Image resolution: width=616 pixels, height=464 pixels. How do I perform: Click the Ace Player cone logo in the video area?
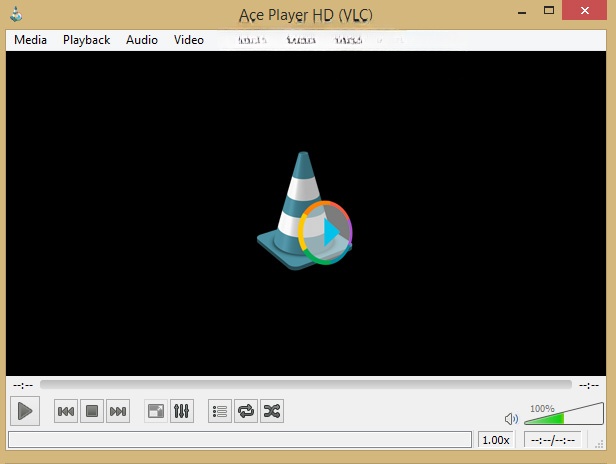click(x=305, y=211)
